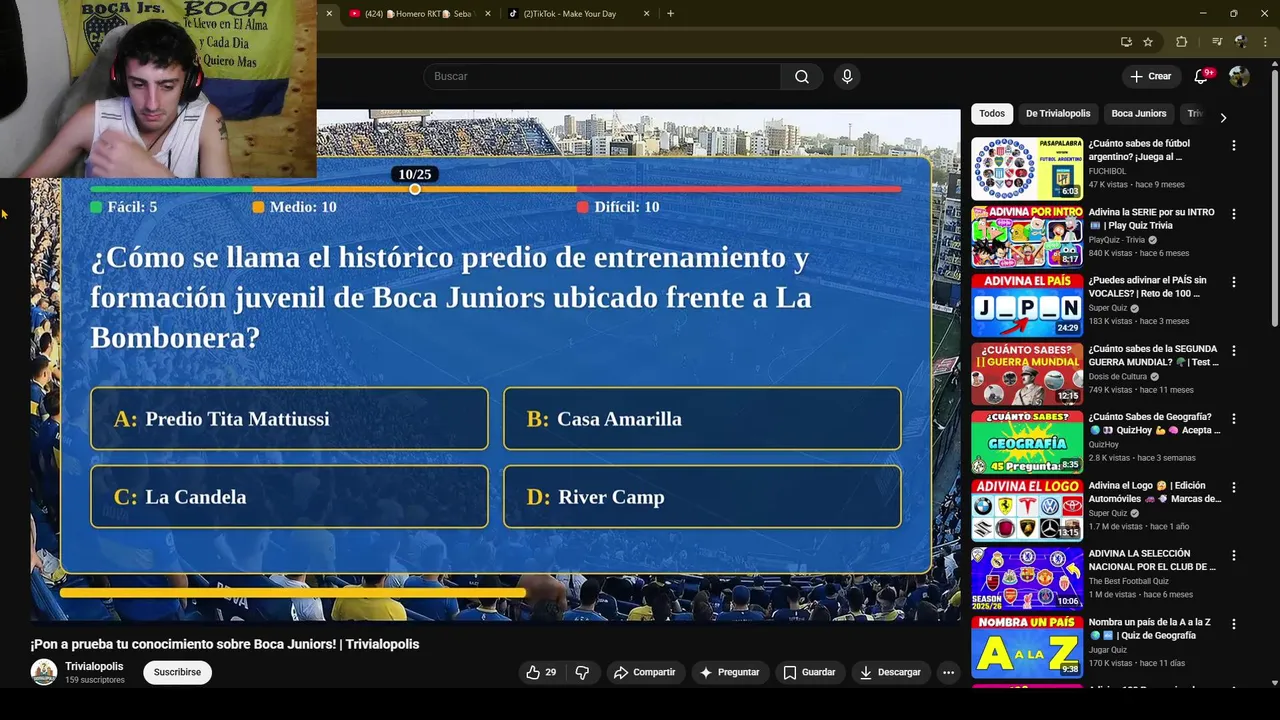The width and height of the screenshot is (1280, 720).
Task: Click the page vertical scrollbar
Action: tap(1275, 200)
